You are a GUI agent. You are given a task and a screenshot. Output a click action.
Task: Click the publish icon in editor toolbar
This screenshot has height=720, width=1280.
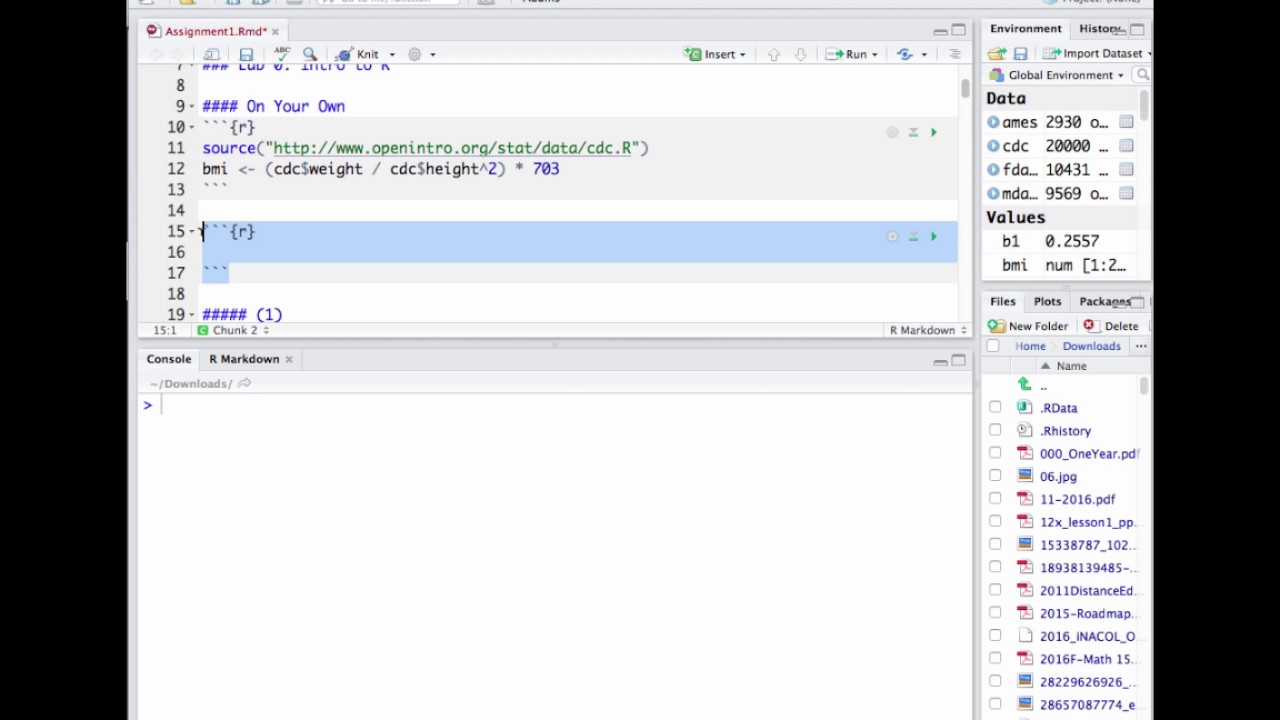click(905, 54)
